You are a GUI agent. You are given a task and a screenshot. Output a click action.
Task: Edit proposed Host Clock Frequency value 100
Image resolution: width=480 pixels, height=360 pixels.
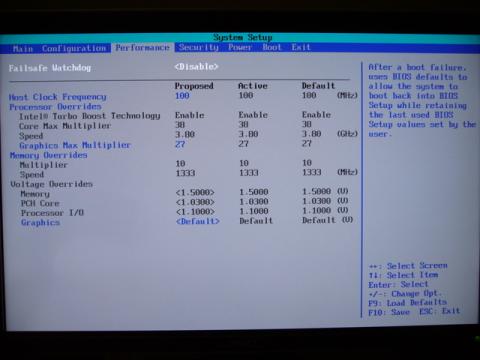(182, 96)
